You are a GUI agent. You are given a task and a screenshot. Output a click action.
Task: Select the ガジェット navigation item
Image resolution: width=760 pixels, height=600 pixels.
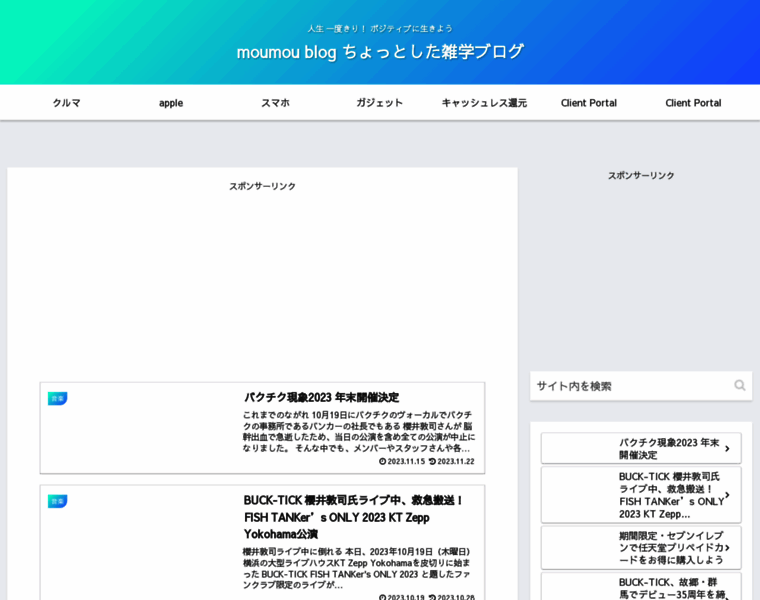380,102
